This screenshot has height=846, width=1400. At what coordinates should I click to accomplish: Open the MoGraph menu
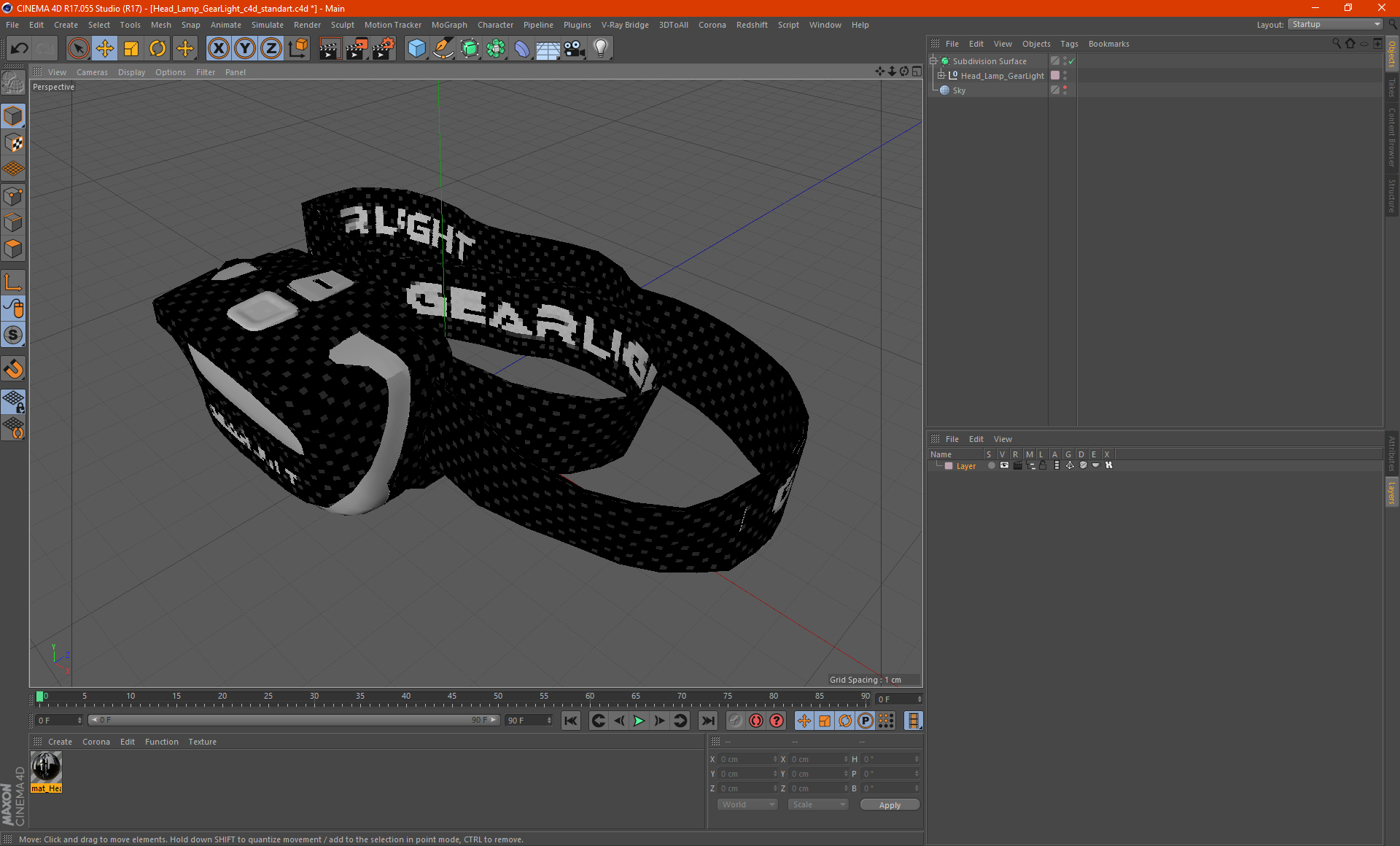tap(448, 25)
